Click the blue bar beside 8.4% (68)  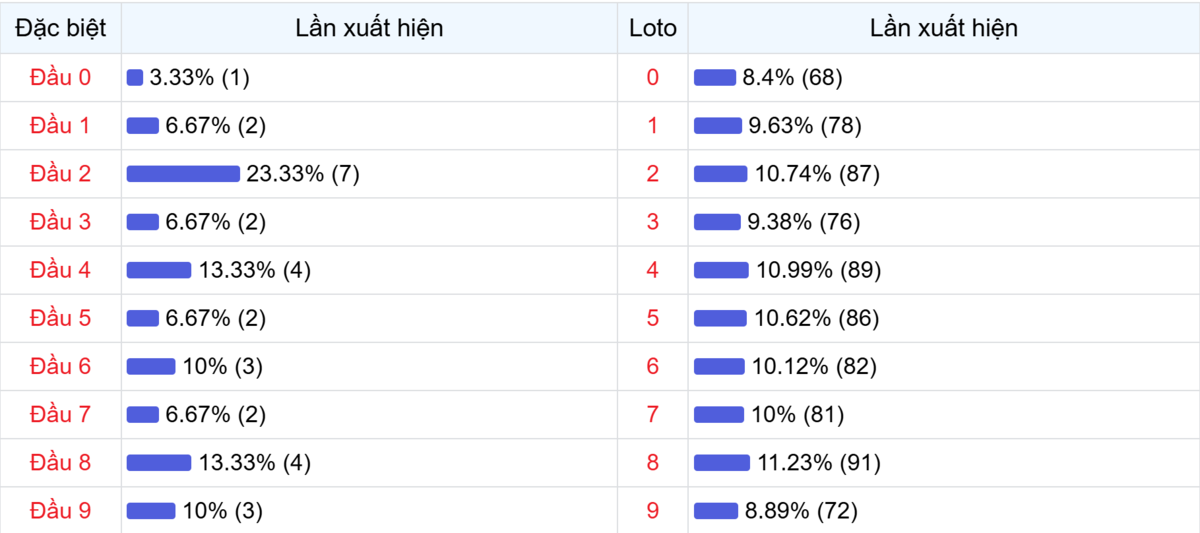tap(715, 78)
